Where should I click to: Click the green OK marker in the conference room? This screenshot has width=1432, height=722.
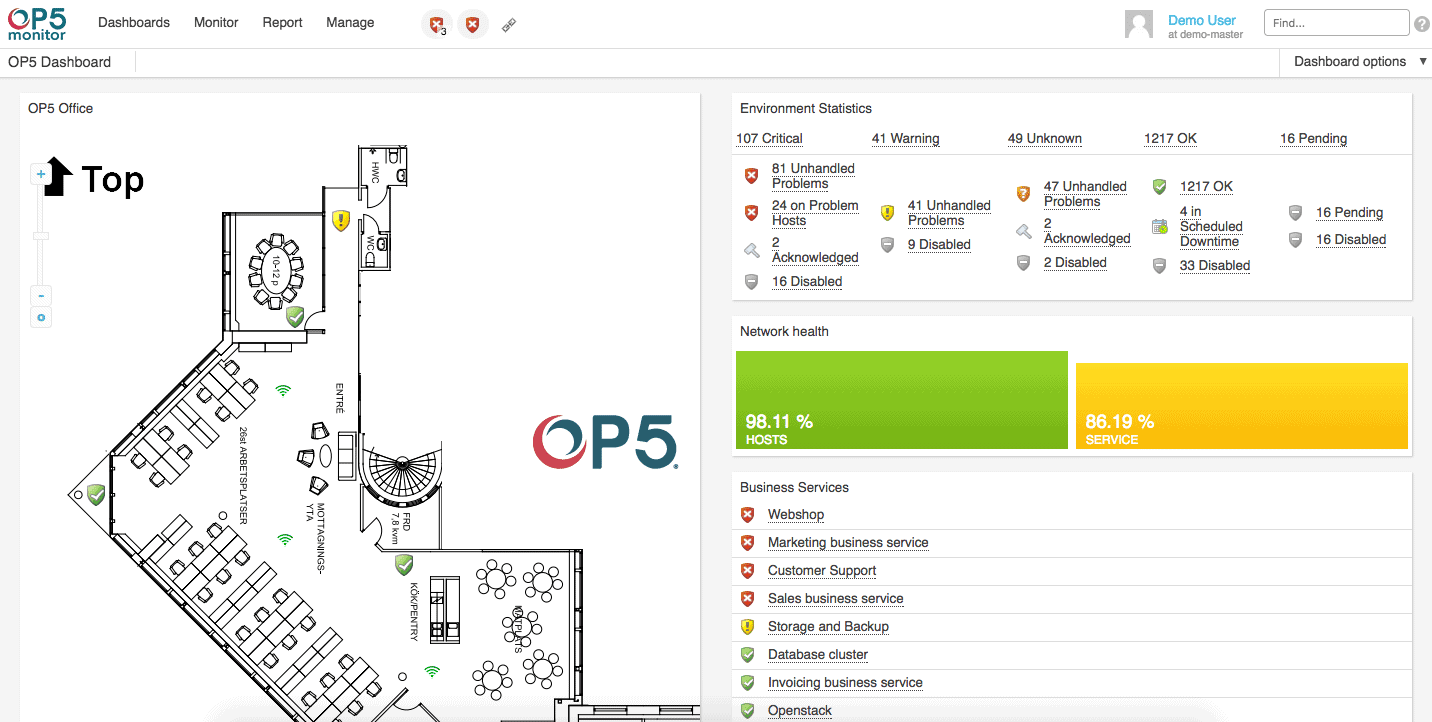(x=295, y=317)
